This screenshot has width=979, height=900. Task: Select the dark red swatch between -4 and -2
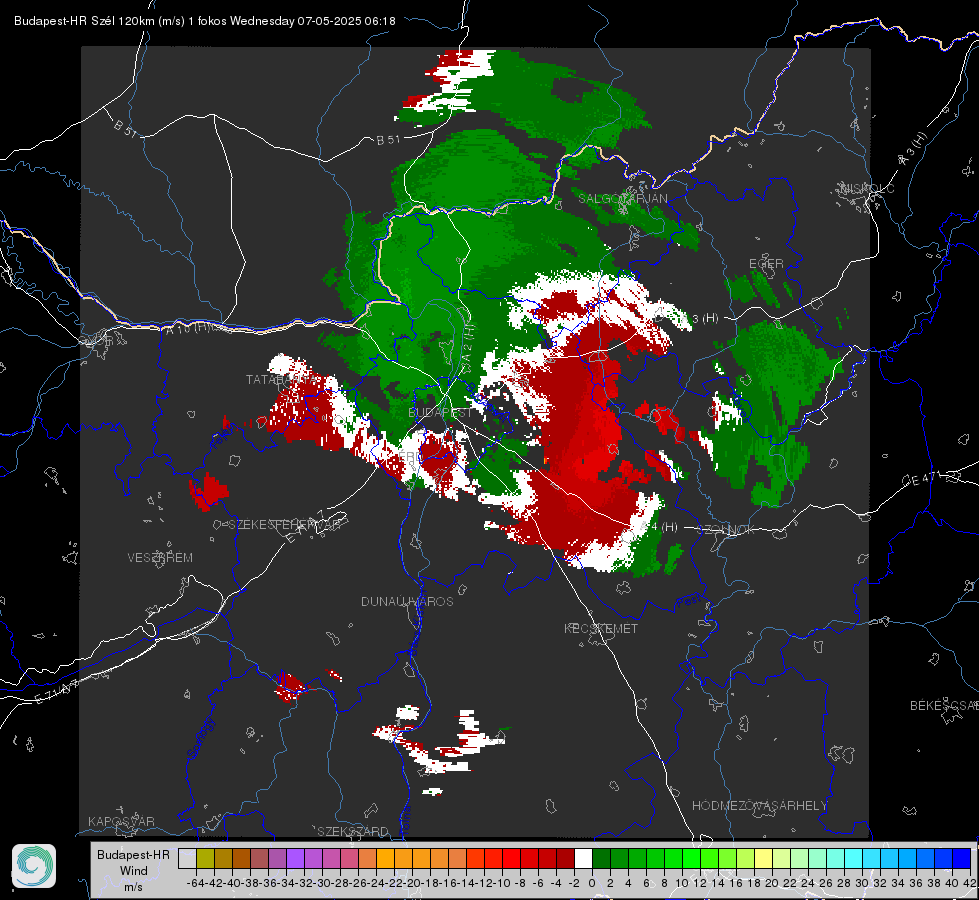pos(565,859)
